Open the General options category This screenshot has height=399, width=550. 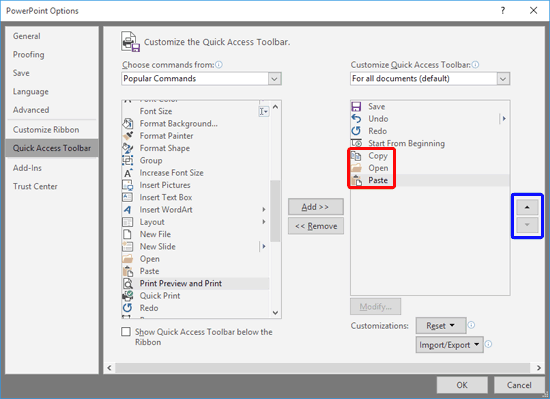[x=52, y=36]
